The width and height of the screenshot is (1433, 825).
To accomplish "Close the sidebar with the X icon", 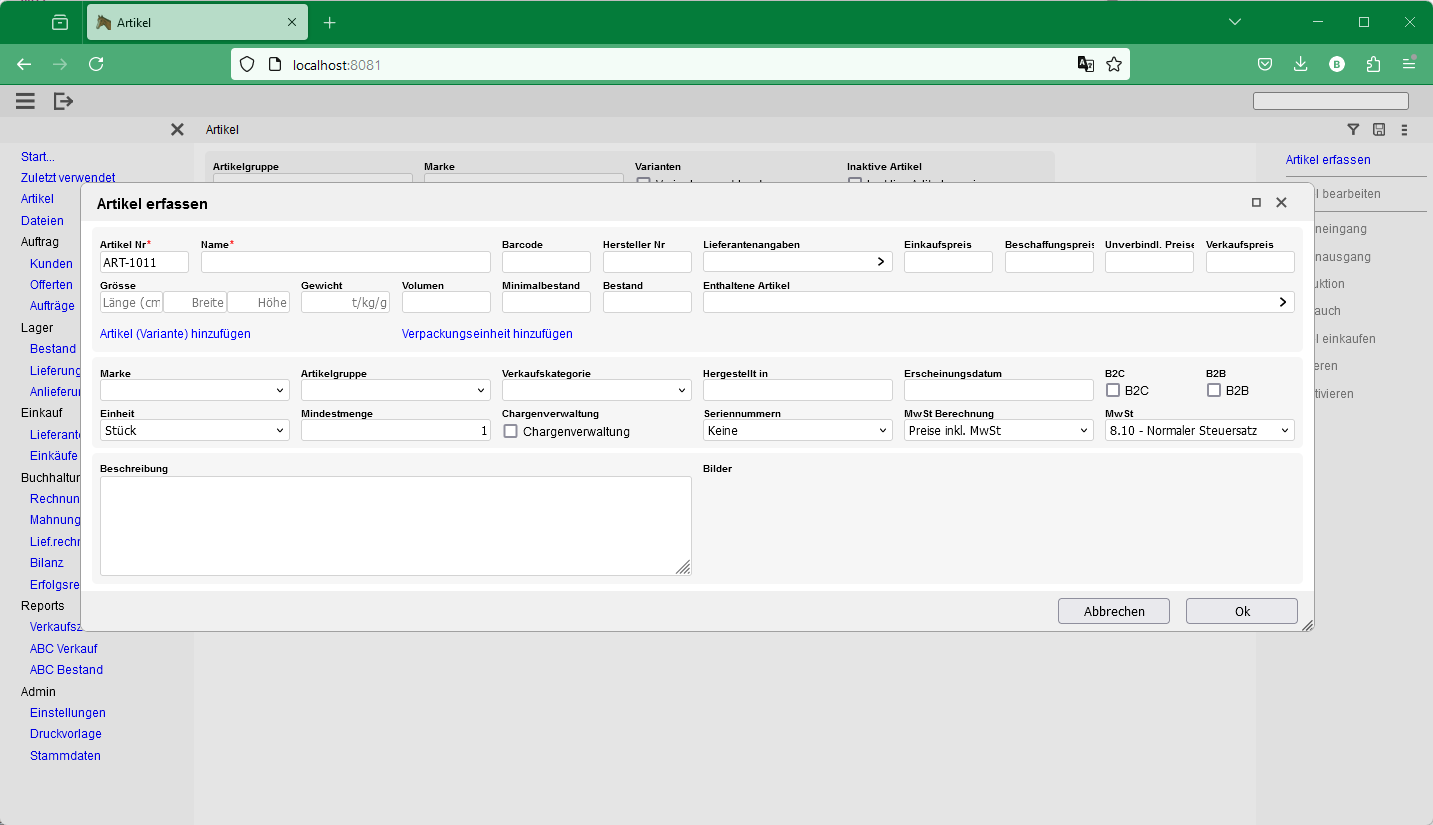I will [x=177, y=129].
